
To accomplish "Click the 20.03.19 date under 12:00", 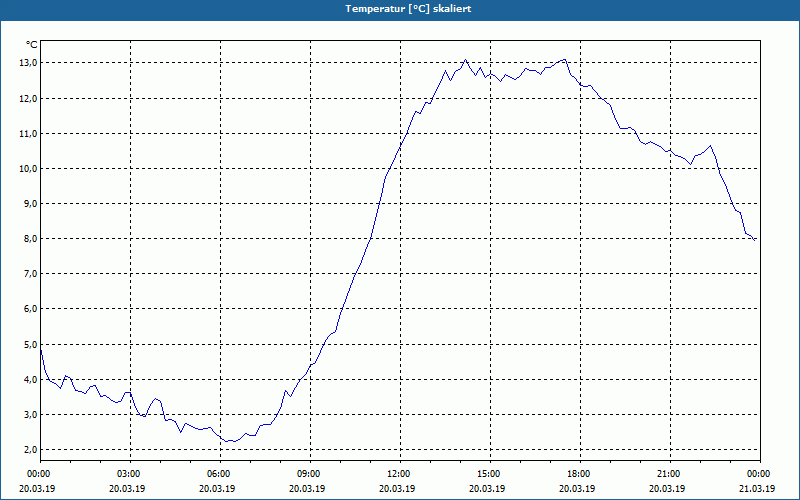I will click(x=397, y=489).
